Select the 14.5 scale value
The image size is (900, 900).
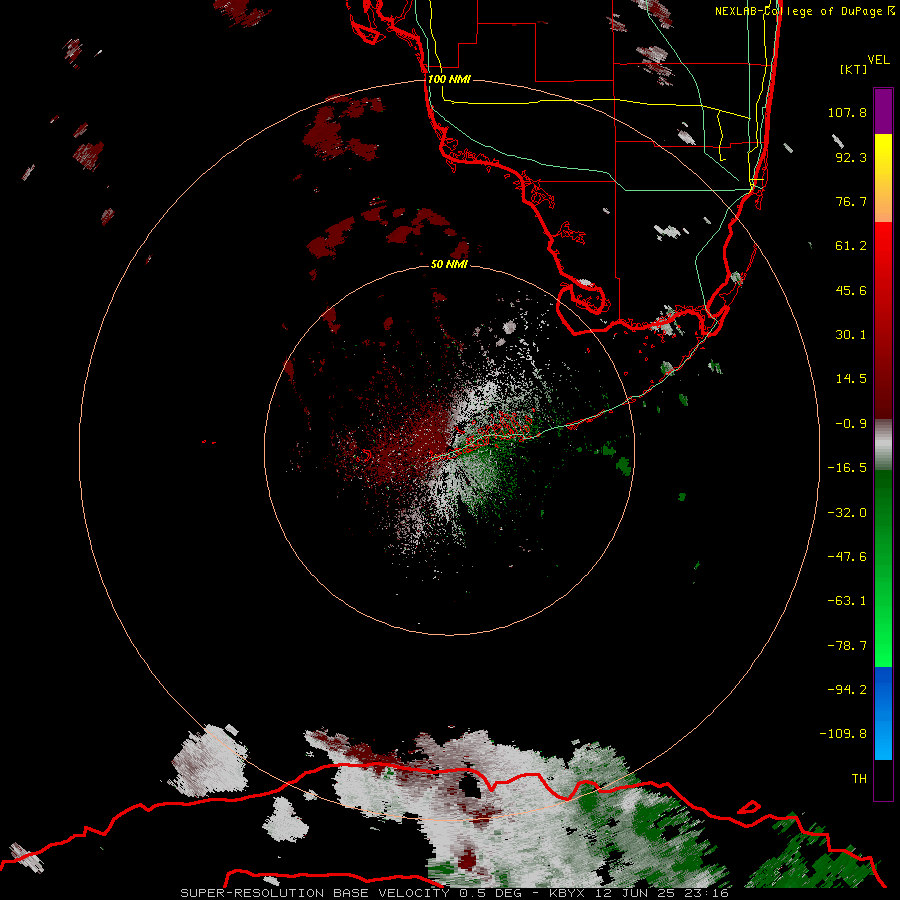851,379
